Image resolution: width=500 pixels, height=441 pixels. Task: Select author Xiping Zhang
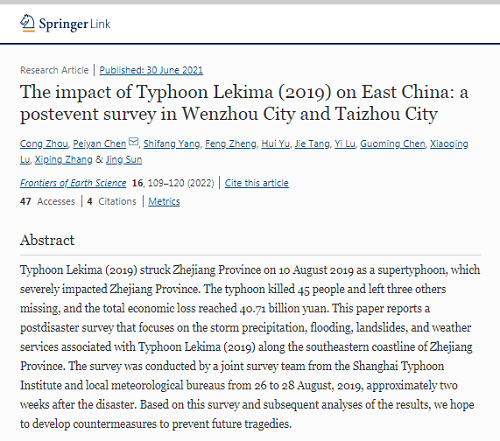pos(63,160)
